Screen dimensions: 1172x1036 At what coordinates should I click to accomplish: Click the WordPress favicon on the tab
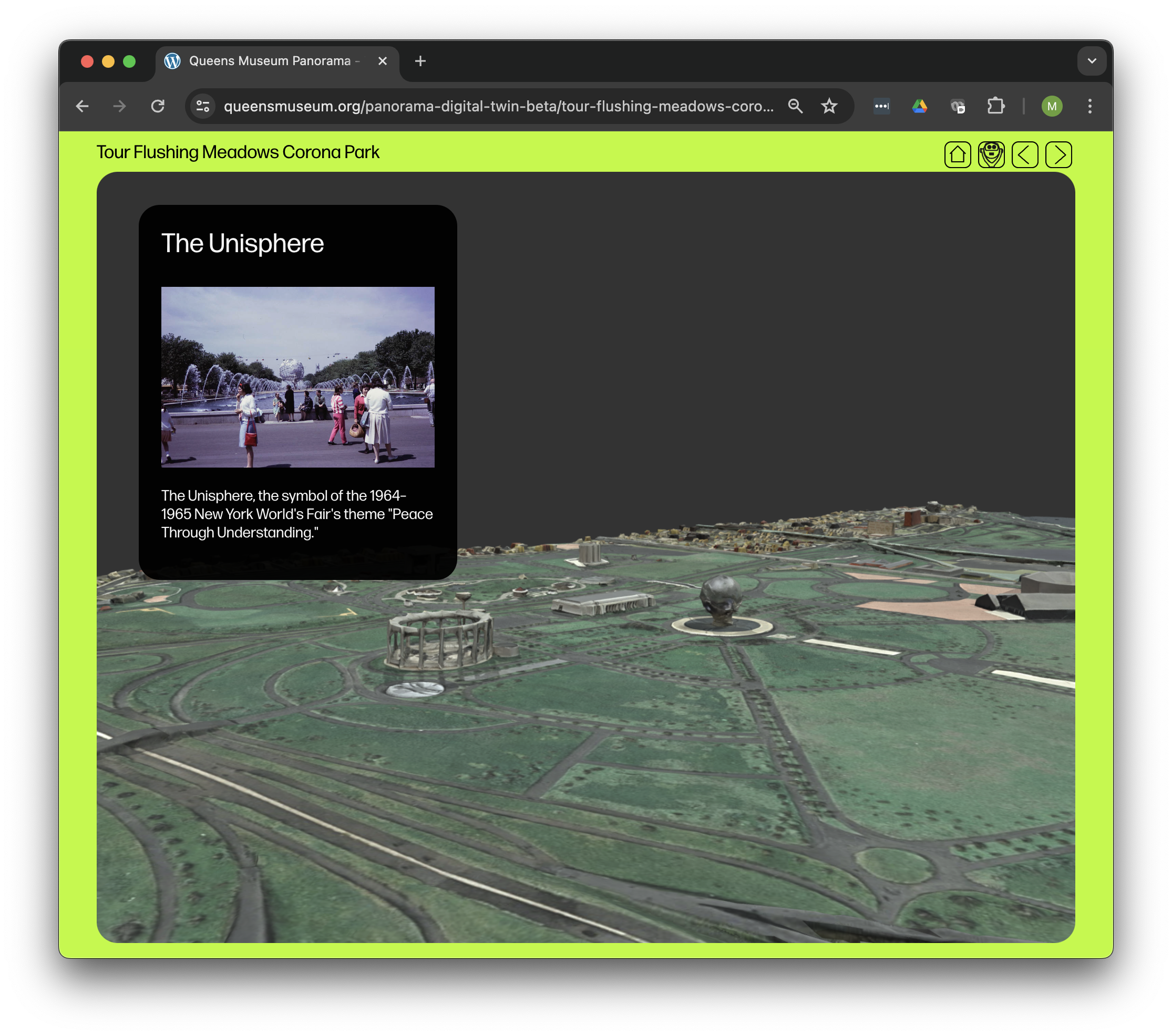point(172,61)
